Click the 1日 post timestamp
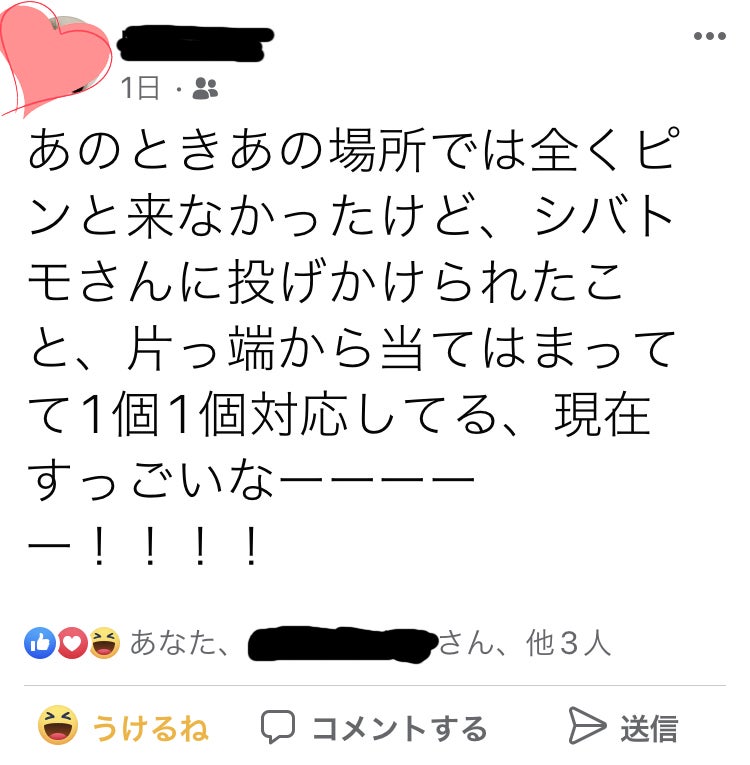The image size is (750, 765). [140, 88]
